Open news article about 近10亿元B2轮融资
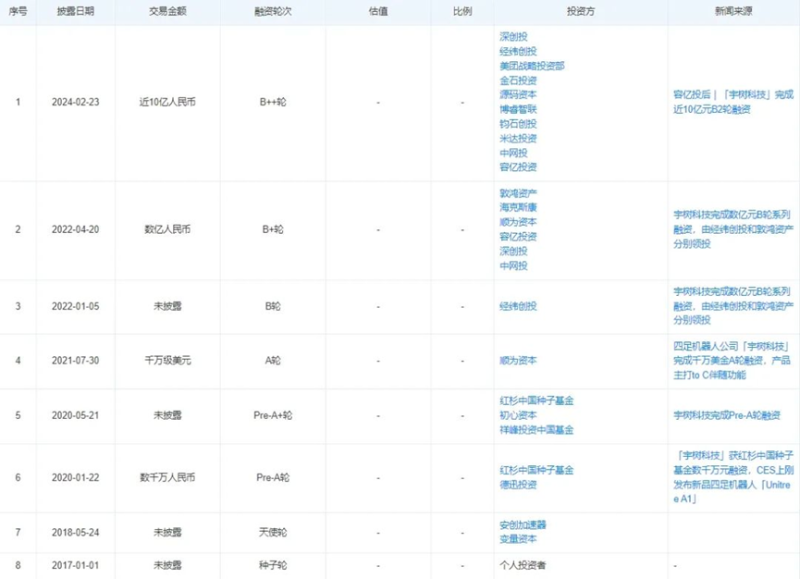800x579 pixels. tap(733, 101)
